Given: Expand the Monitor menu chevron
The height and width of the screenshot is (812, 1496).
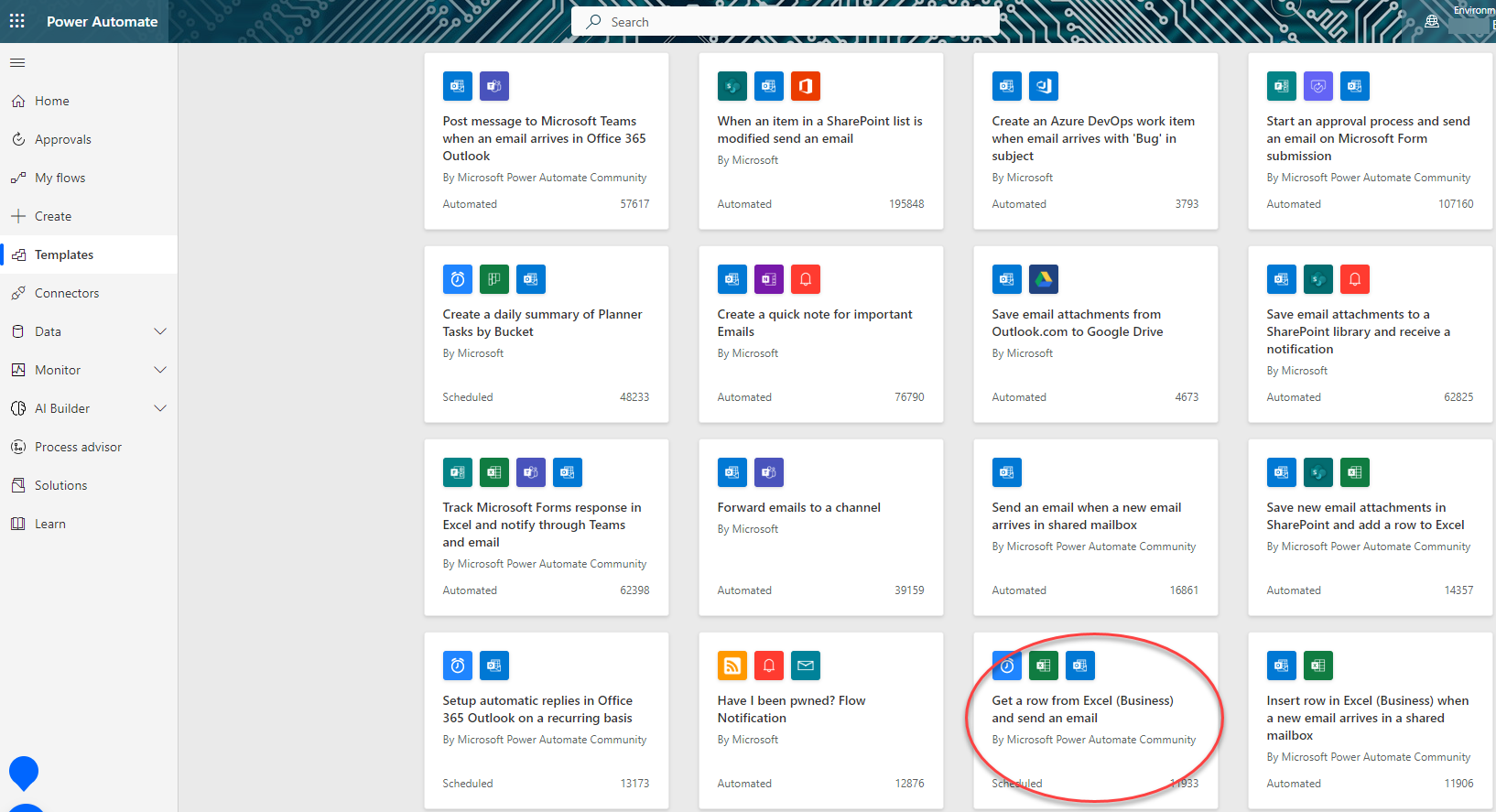Looking at the screenshot, I should click(160, 370).
